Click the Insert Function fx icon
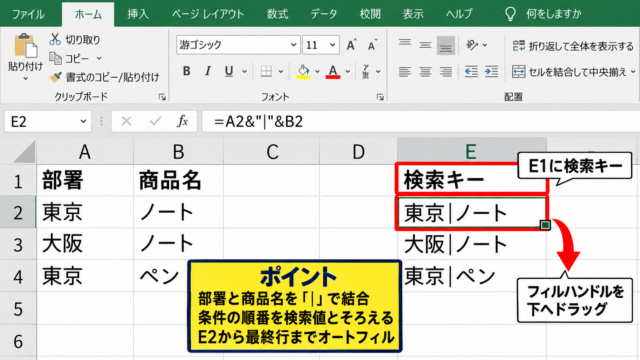Viewport: 640px width, 360px height. [182, 121]
